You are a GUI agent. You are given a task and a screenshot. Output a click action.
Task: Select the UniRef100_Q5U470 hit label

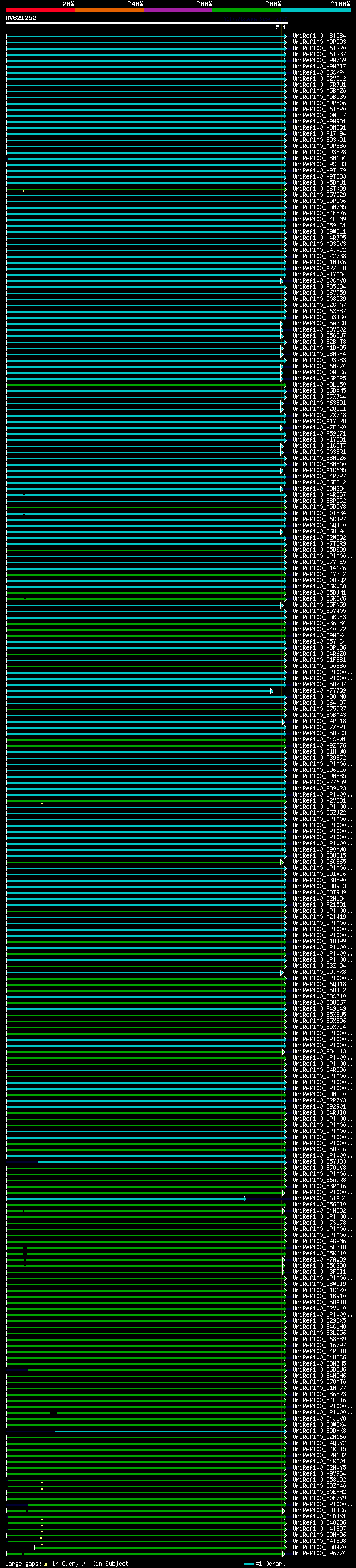[319, 1547]
